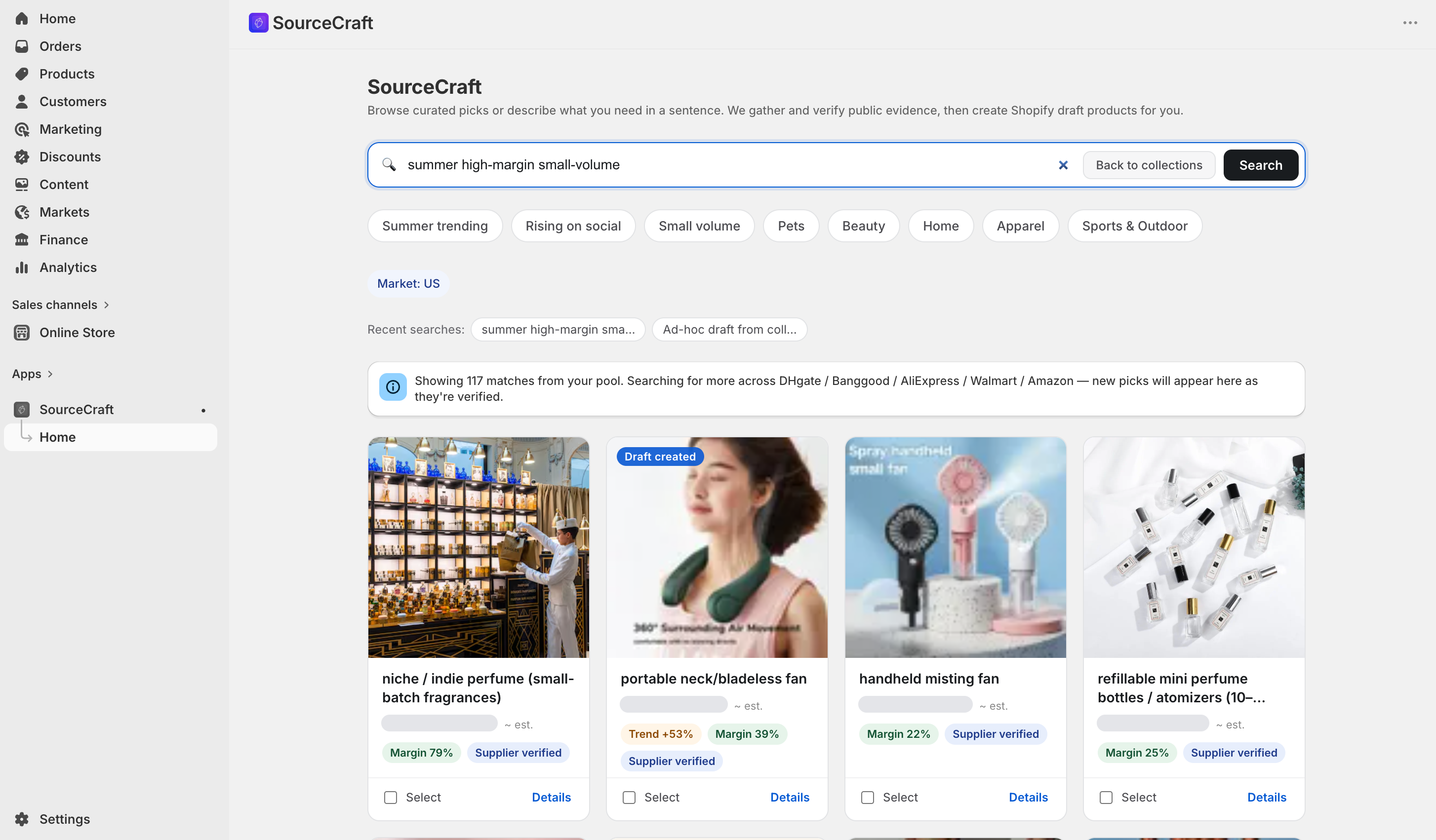Click the misting fan product thumbnail

[x=956, y=547]
